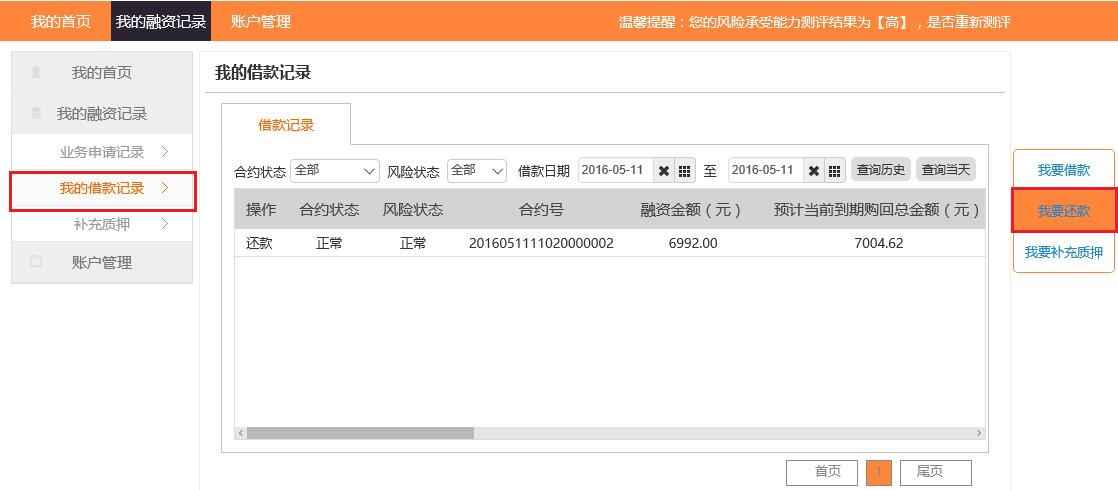This screenshot has width=1118, height=490.
Task: Open 我的首页 in left sidebar
Action: pos(102,73)
